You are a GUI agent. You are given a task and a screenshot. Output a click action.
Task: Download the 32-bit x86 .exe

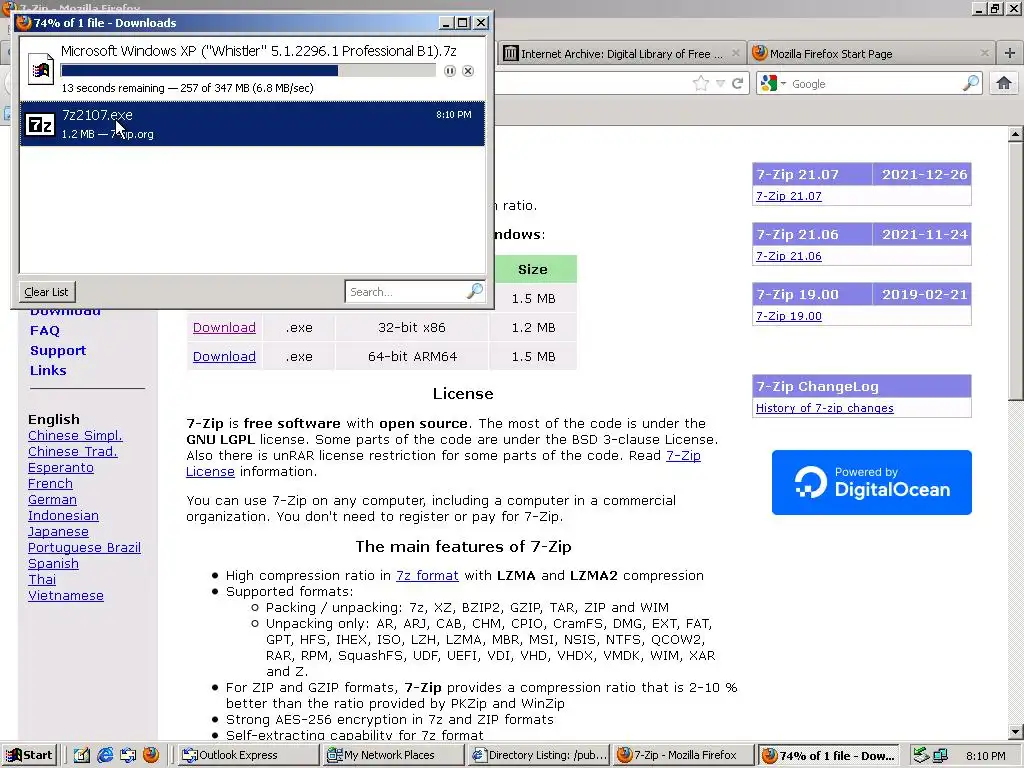click(x=224, y=327)
